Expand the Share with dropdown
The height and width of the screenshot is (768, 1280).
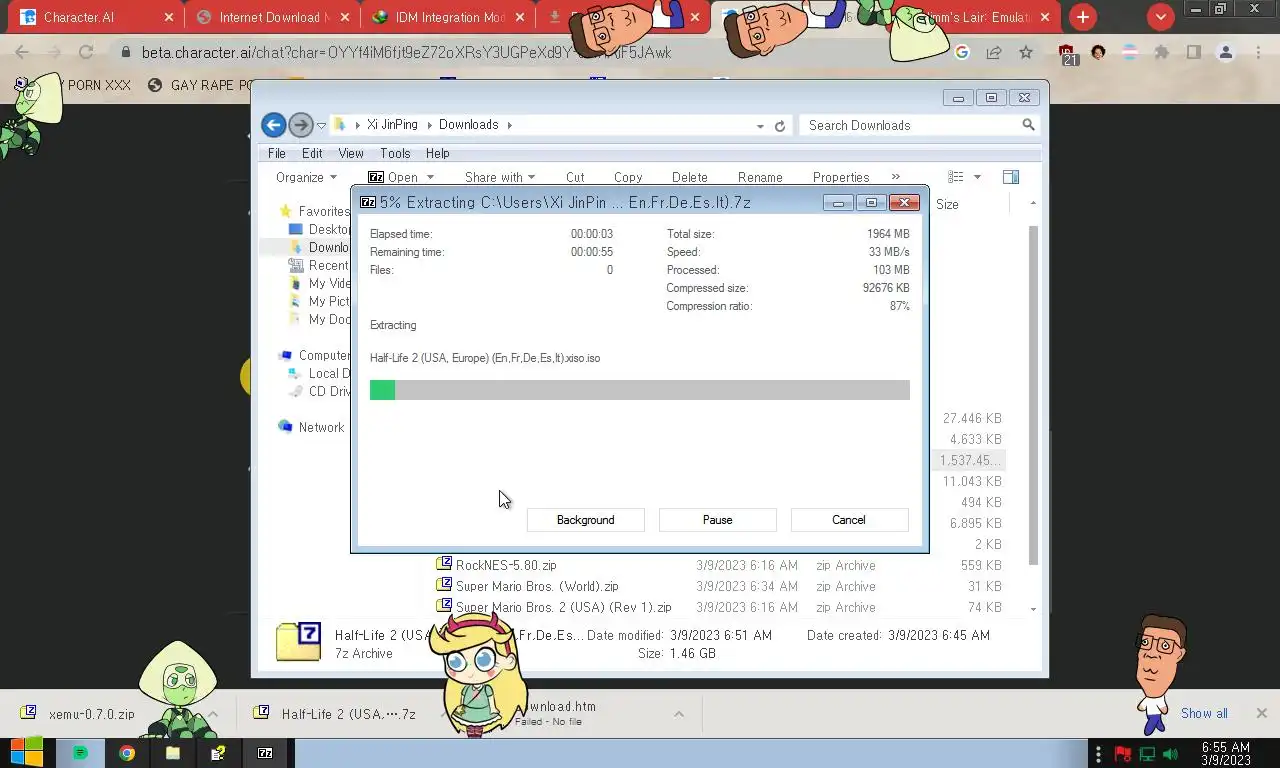pos(498,177)
